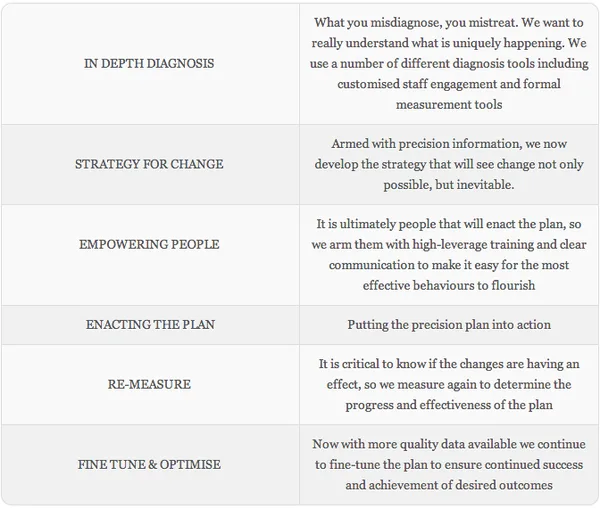Select the ENACTING THE PLAN label
The image size is (600, 509).
pos(150,325)
